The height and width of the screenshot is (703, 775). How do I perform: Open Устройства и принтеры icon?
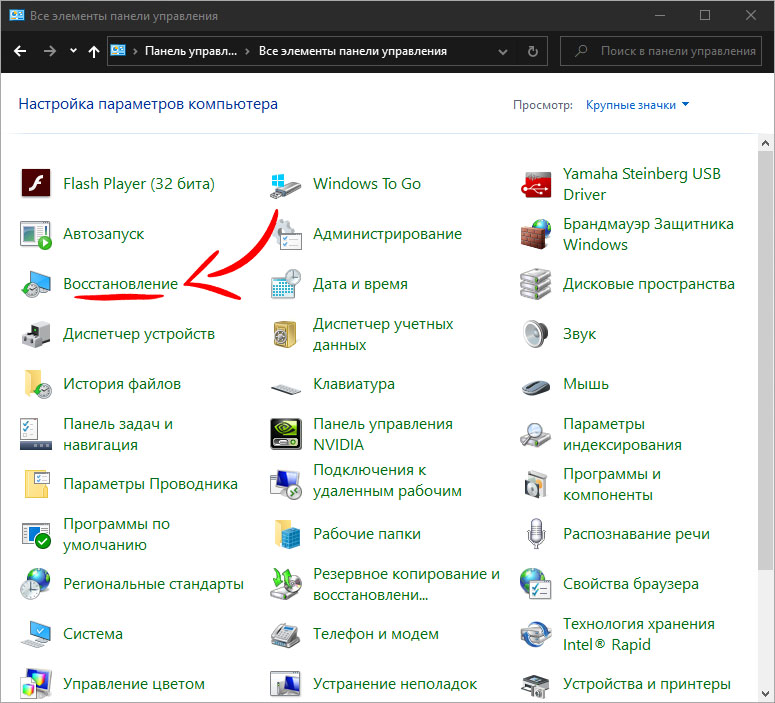[x=536, y=685]
